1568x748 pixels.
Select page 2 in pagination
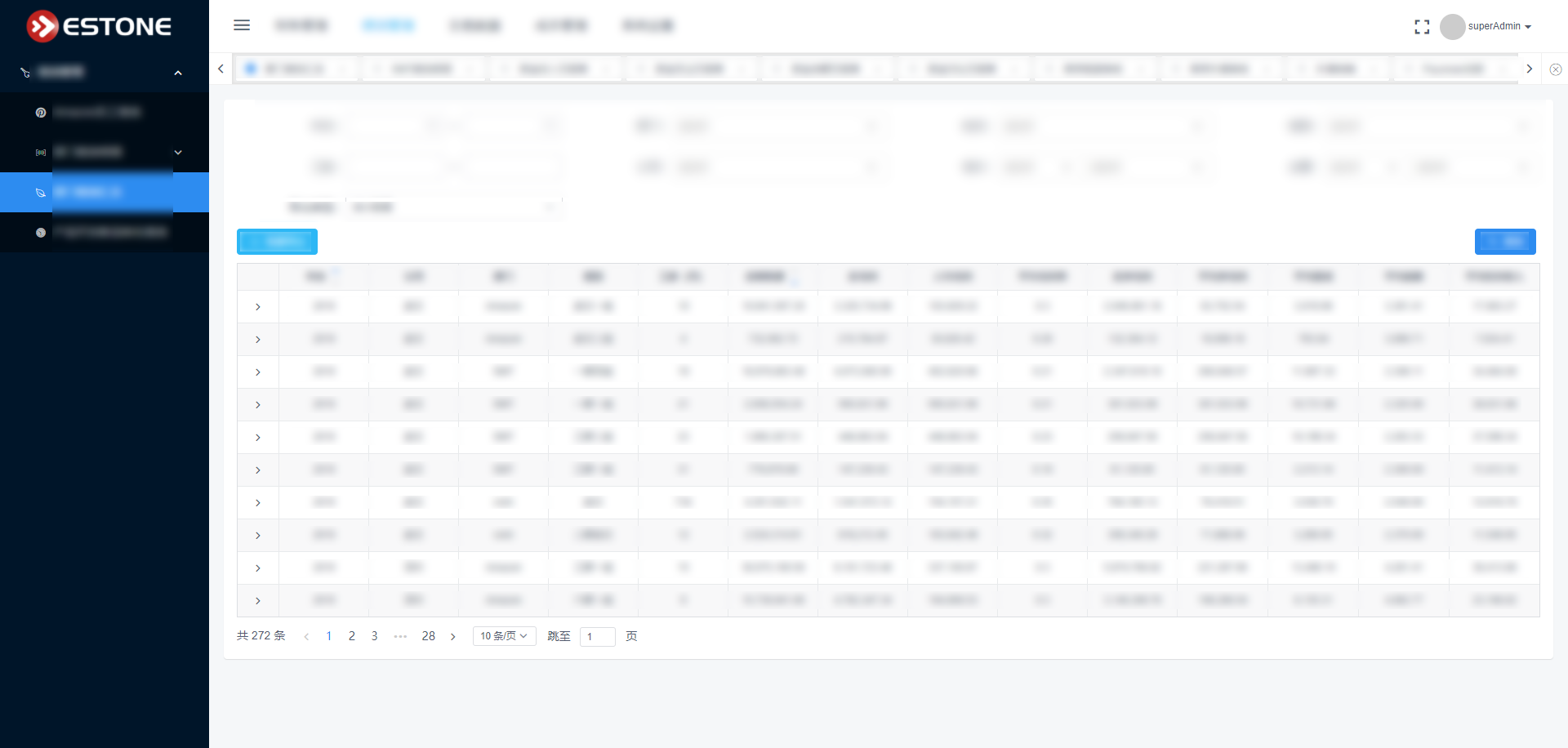tap(352, 636)
